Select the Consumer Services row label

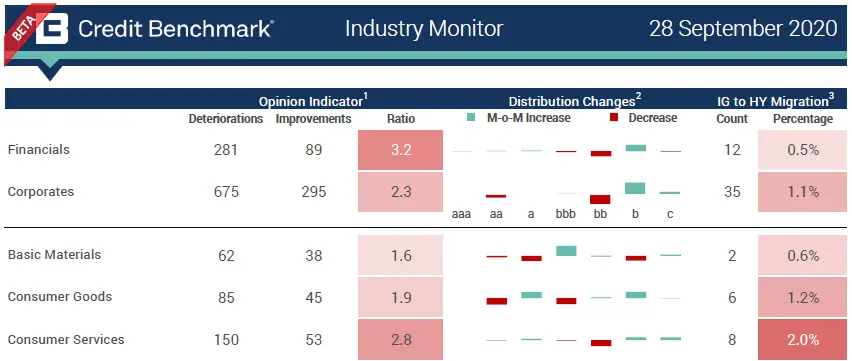[66, 339]
